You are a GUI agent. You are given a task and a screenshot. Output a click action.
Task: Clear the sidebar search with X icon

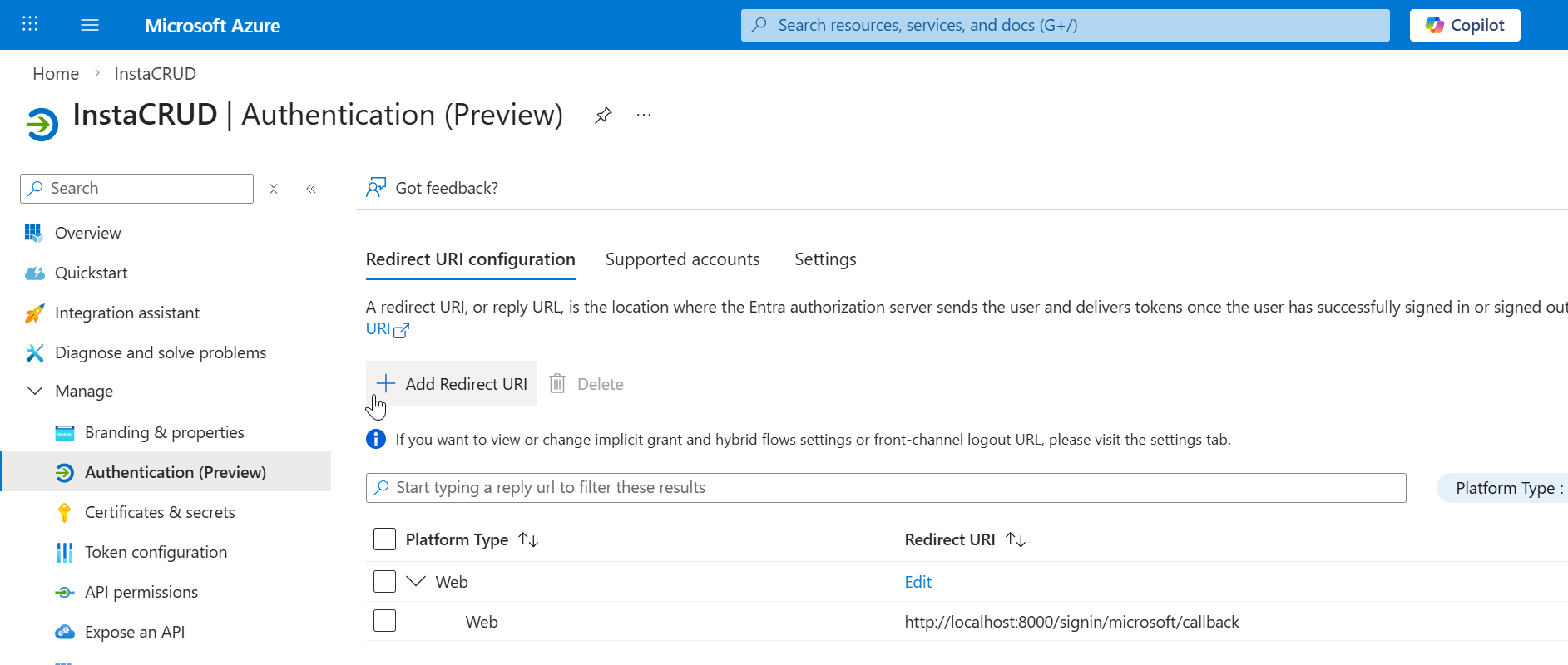pos(274,189)
